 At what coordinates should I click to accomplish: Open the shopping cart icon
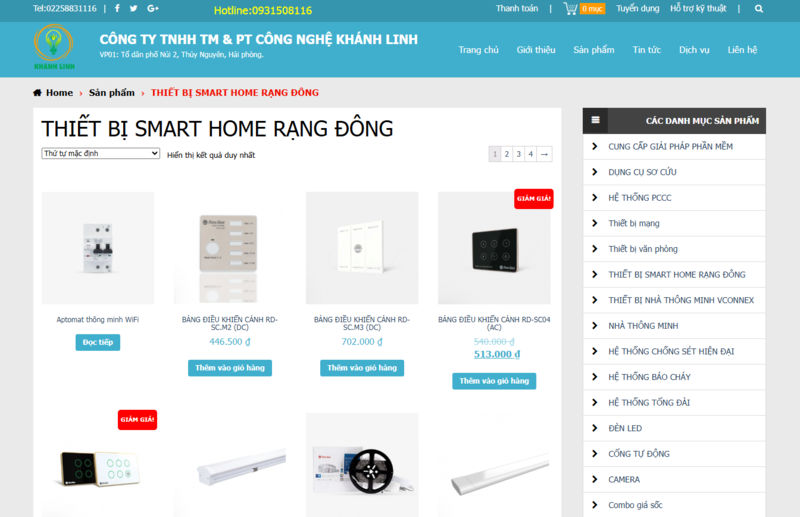click(570, 8)
